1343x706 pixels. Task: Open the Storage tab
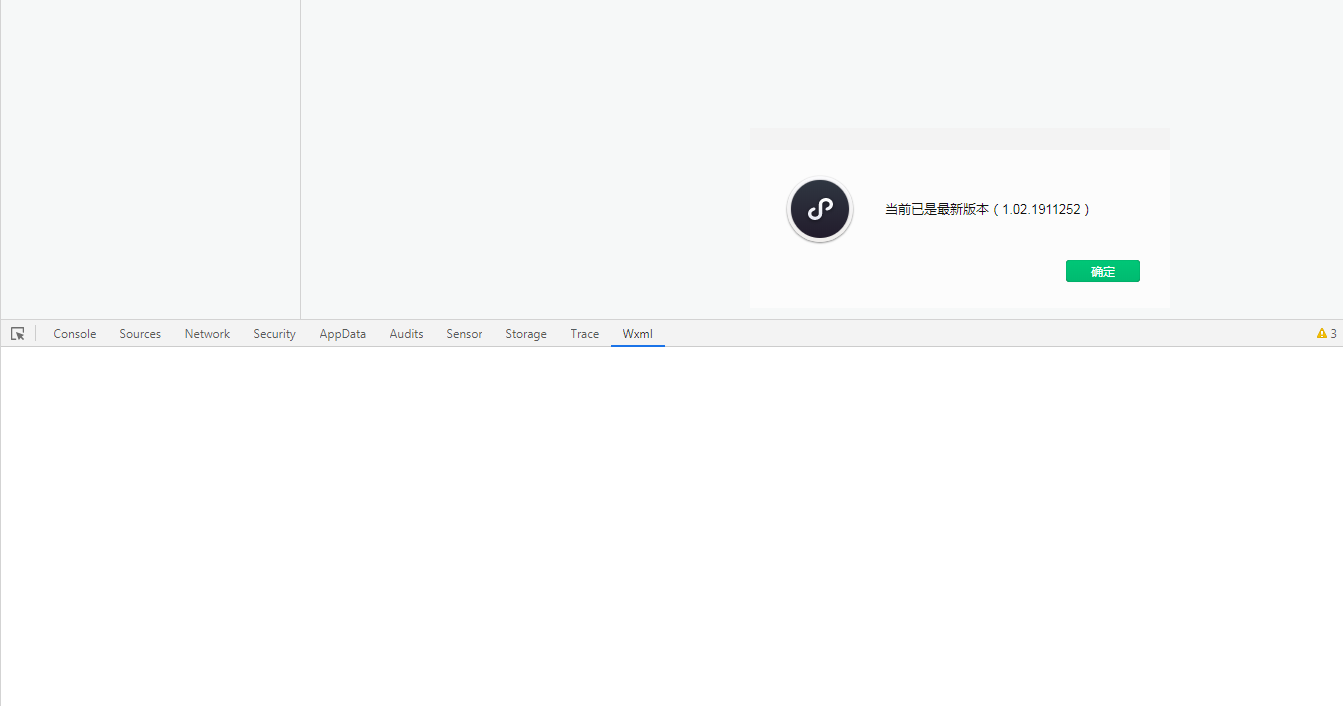pyautogui.click(x=526, y=334)
